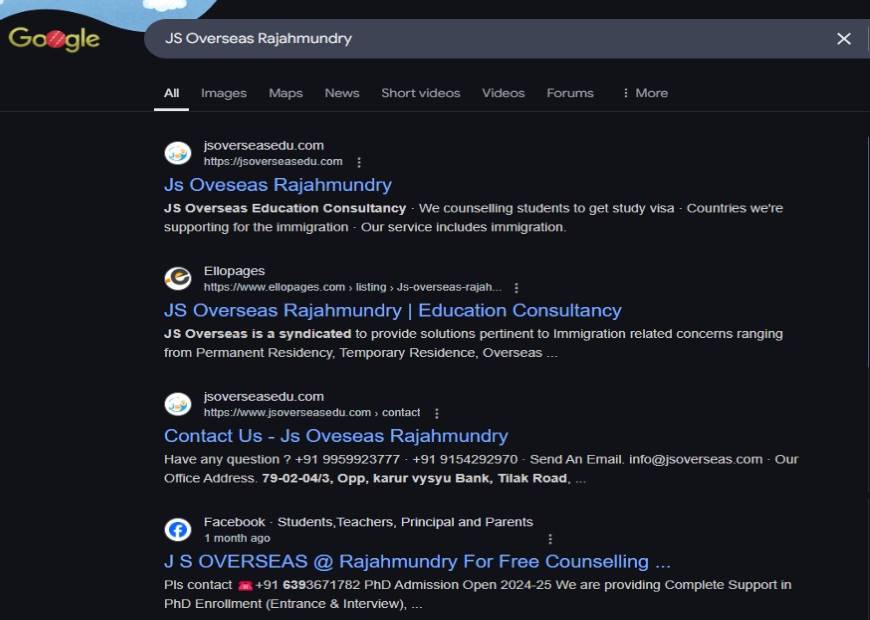This screenshot has width=870, height=620.
Task: Click the Ellopages site name
Action: (x=234, y=271)
